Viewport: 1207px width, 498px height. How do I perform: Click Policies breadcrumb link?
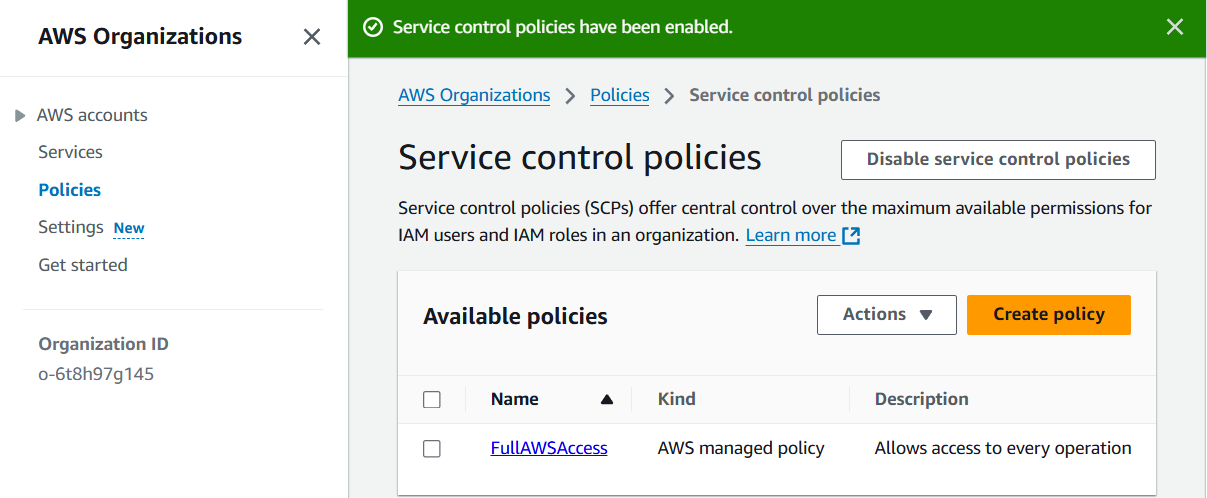pyautogui.click(x=620, y=95)
